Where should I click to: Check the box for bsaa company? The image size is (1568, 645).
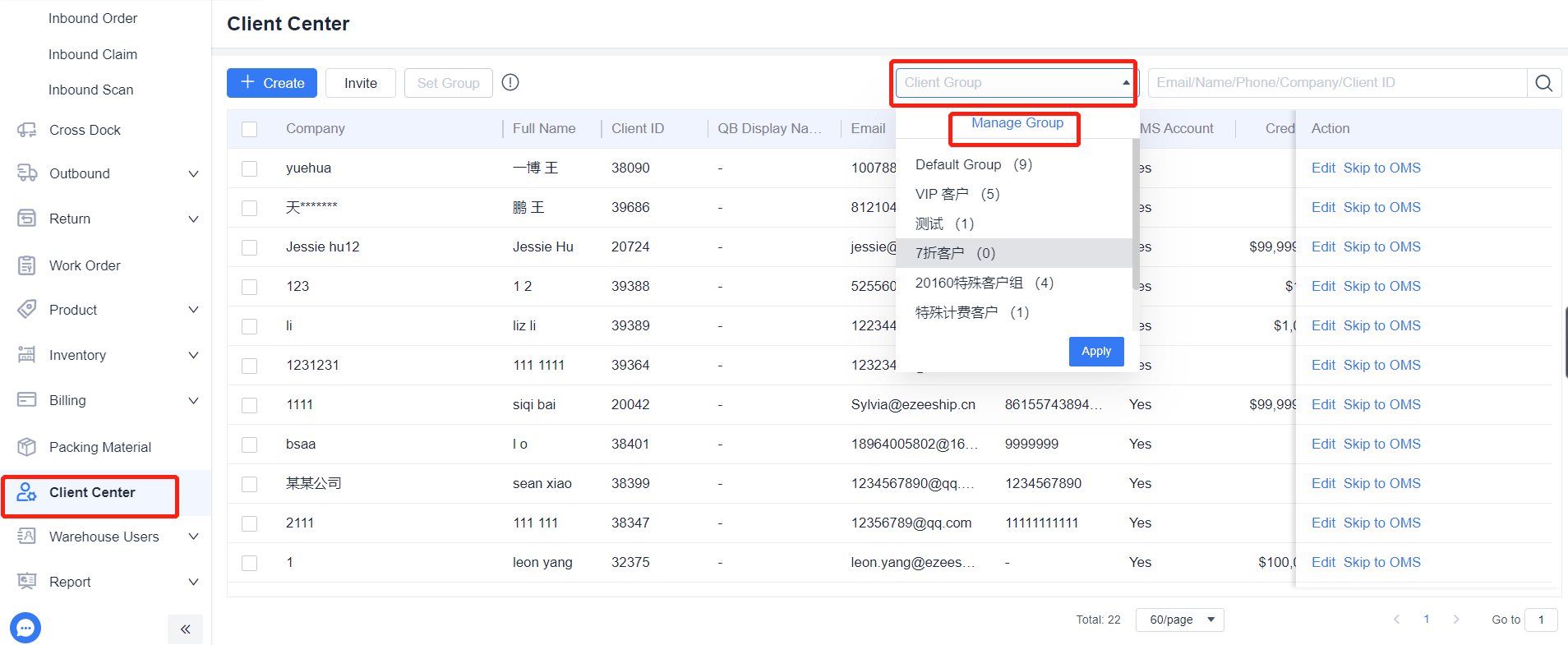click(250, 445)
